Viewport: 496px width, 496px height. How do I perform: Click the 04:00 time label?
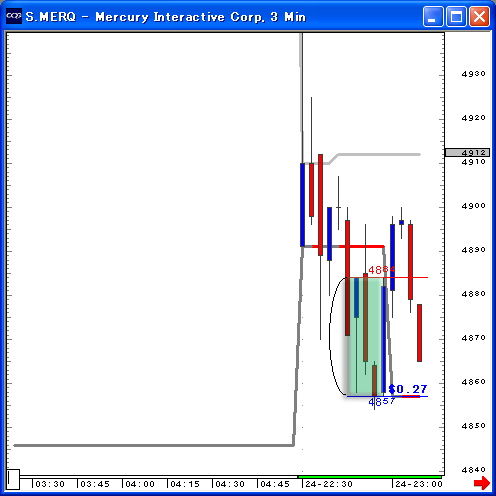click(140, 484)
